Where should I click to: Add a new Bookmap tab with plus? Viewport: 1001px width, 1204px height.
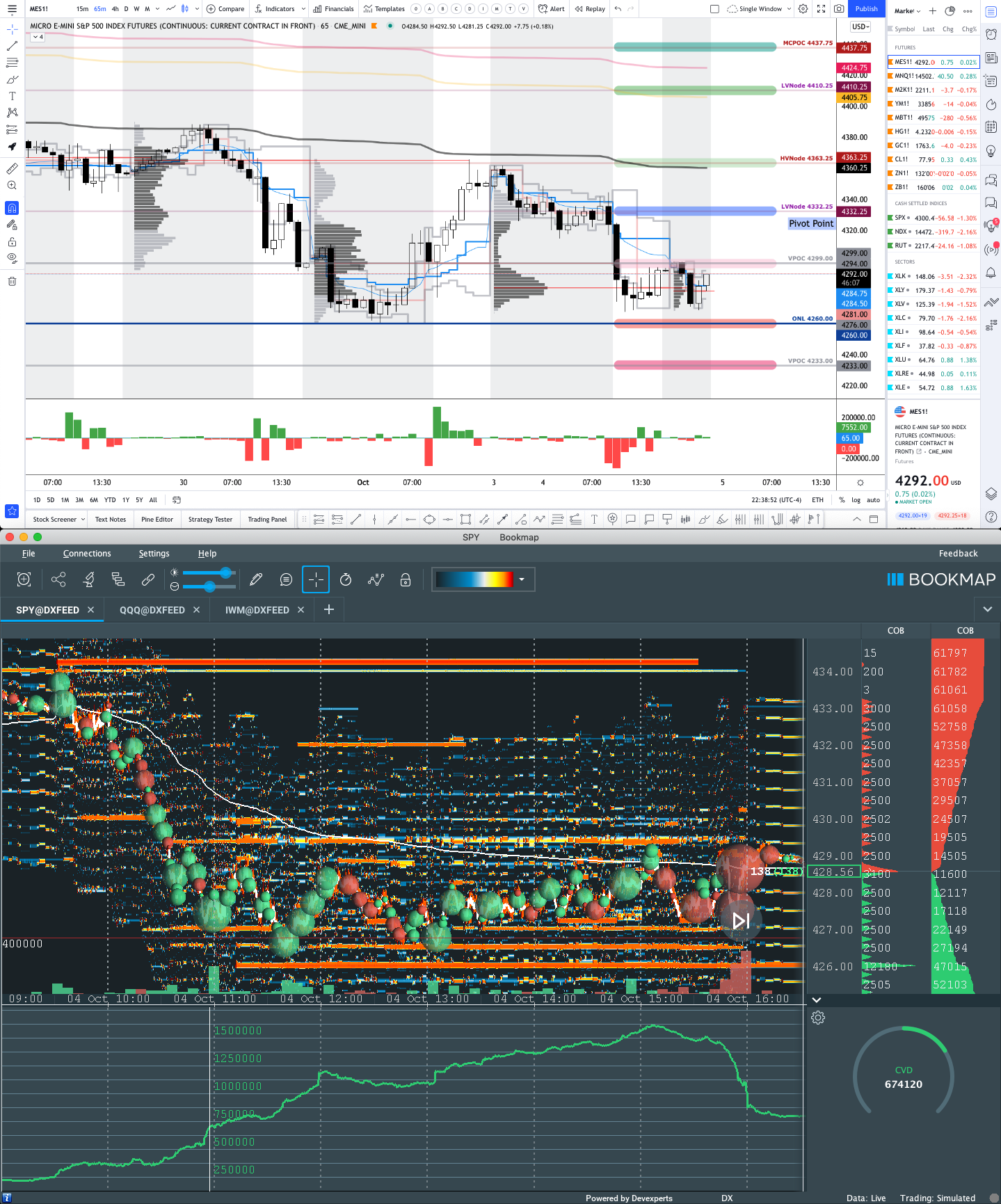point(329,609)
